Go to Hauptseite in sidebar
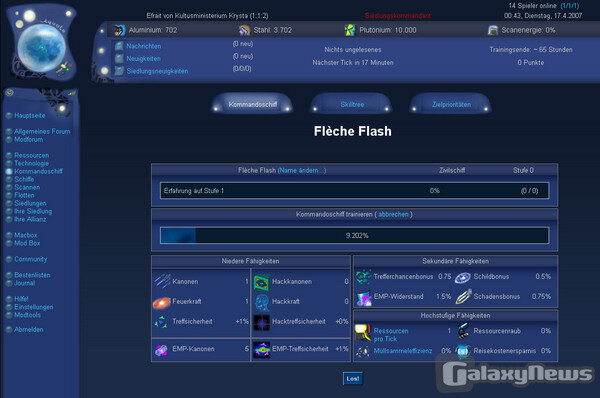This screenshot has width=600, height=398. (29, 116)
